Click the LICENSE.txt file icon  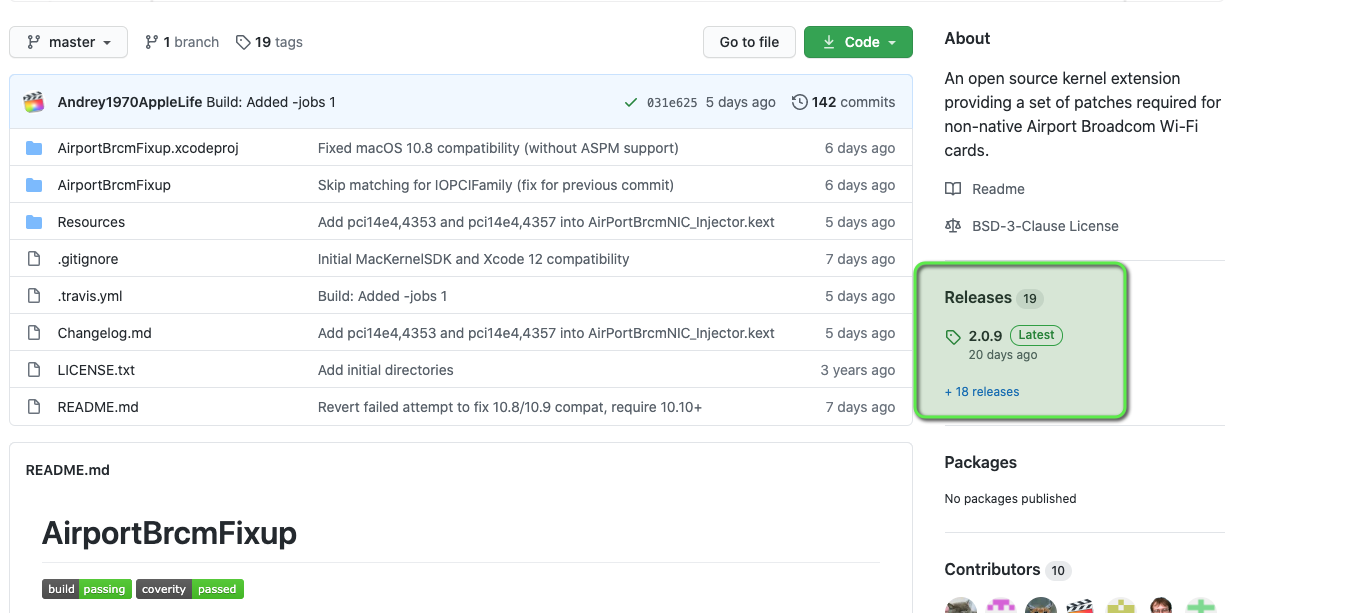tap(34, 370)
